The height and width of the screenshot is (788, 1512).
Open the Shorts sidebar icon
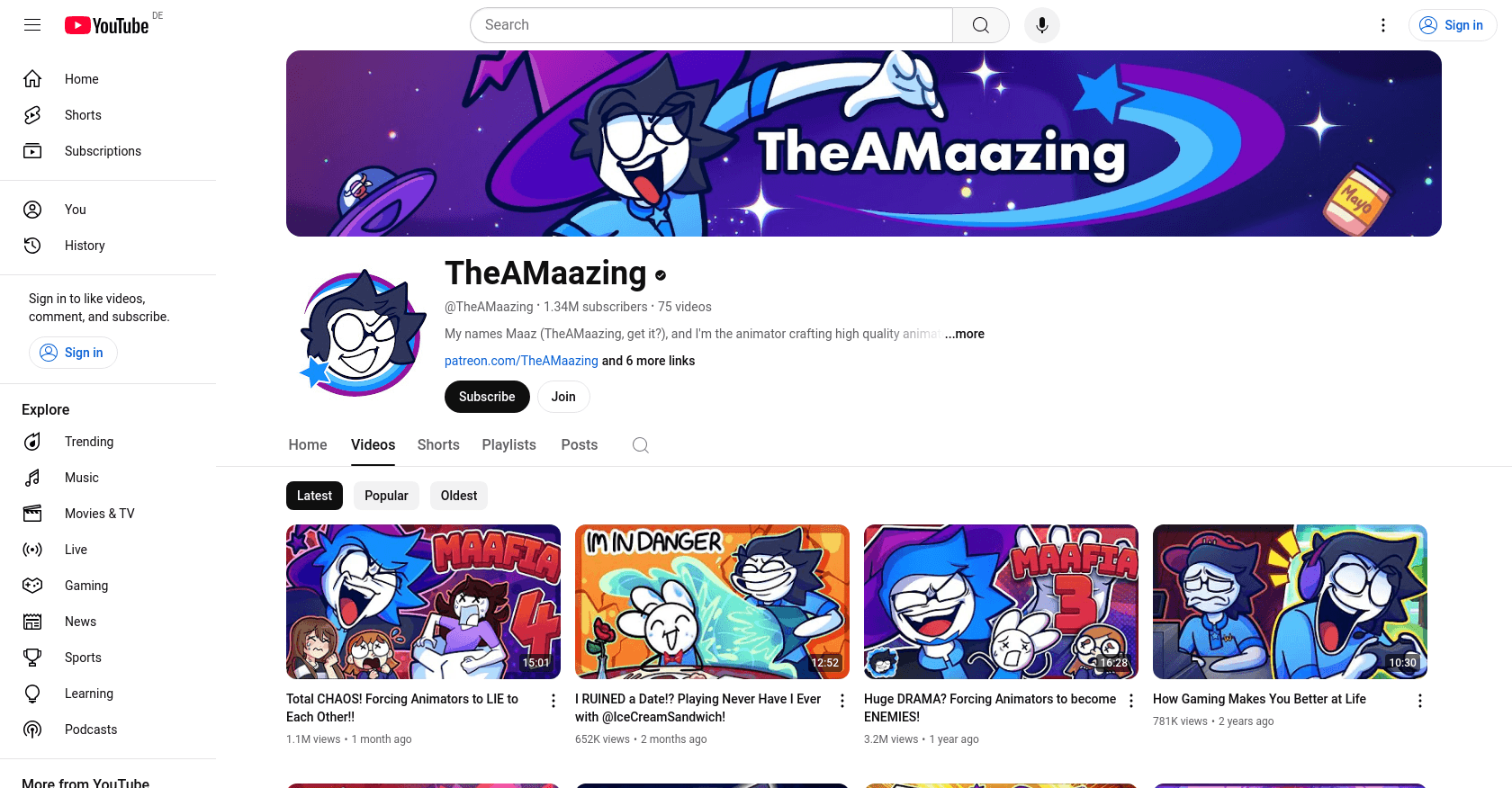coord(32,115)
